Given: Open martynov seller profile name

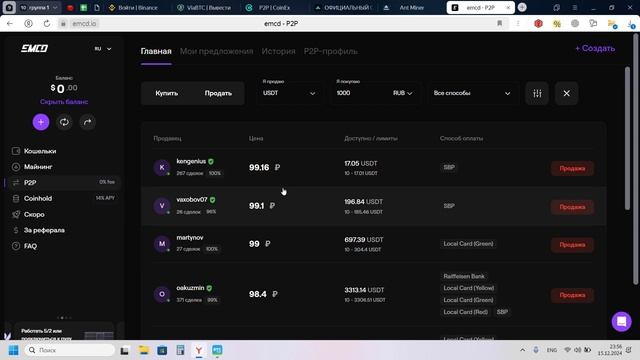Looking at the screenshot, I should point(190,238).
